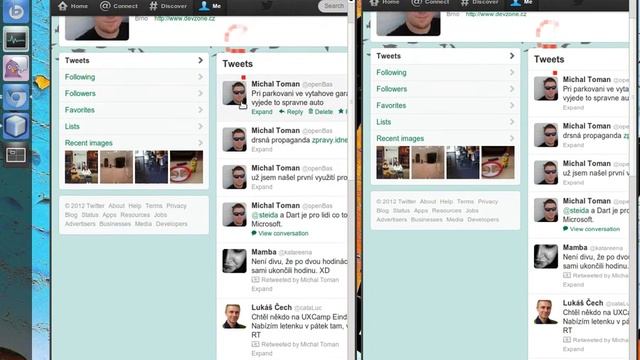This screenshot has height=360, width=640.
Task: Click Michal Toman avatar on first right tweet
Action: pos(546,88)
